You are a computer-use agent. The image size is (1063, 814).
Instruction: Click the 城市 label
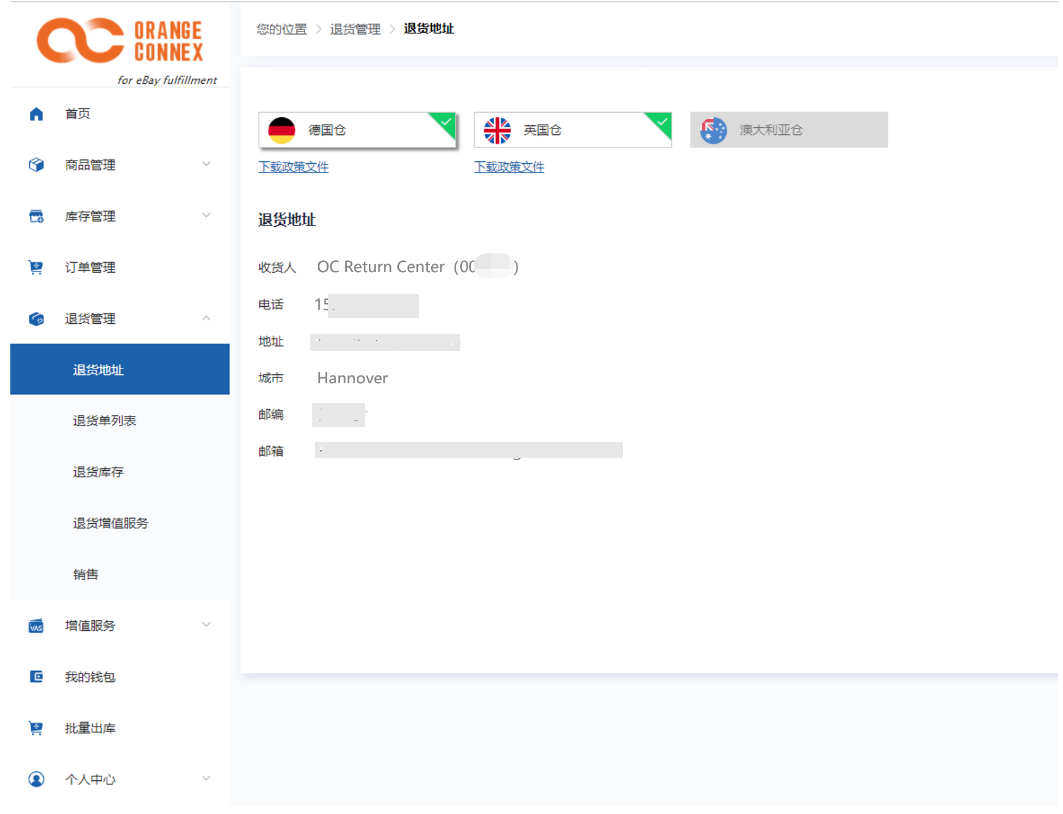[270, 378]
